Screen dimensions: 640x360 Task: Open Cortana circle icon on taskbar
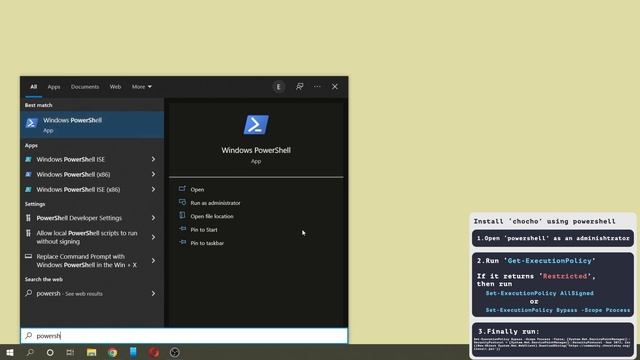(50, 352)
